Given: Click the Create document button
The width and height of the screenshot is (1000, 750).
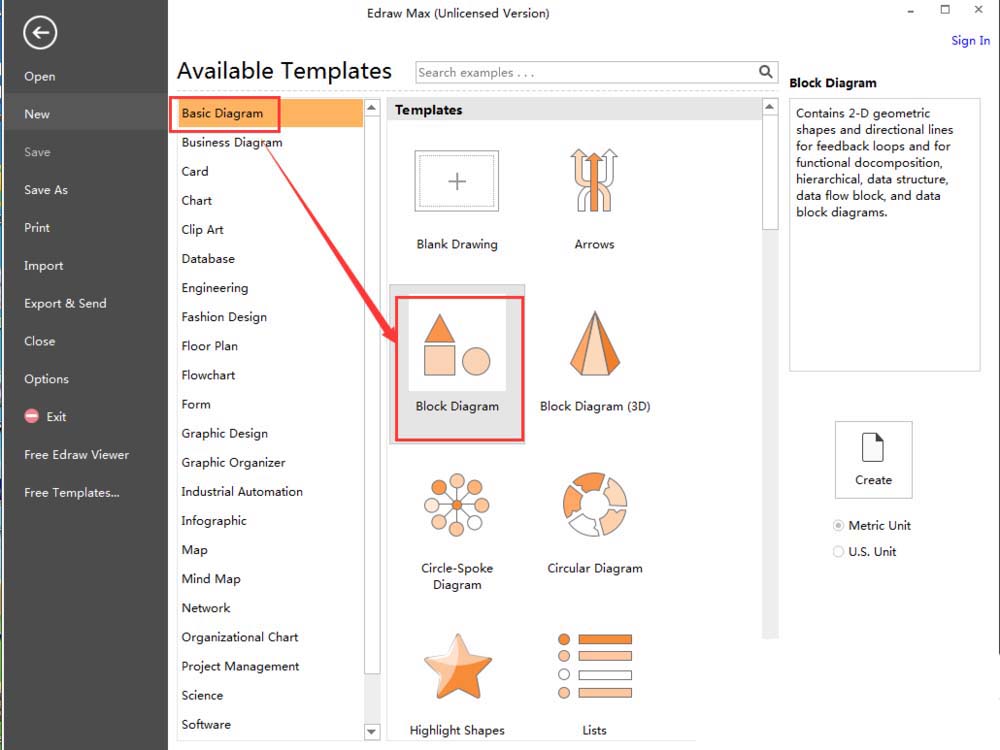Looking at the screenshot, I should 873,460.
